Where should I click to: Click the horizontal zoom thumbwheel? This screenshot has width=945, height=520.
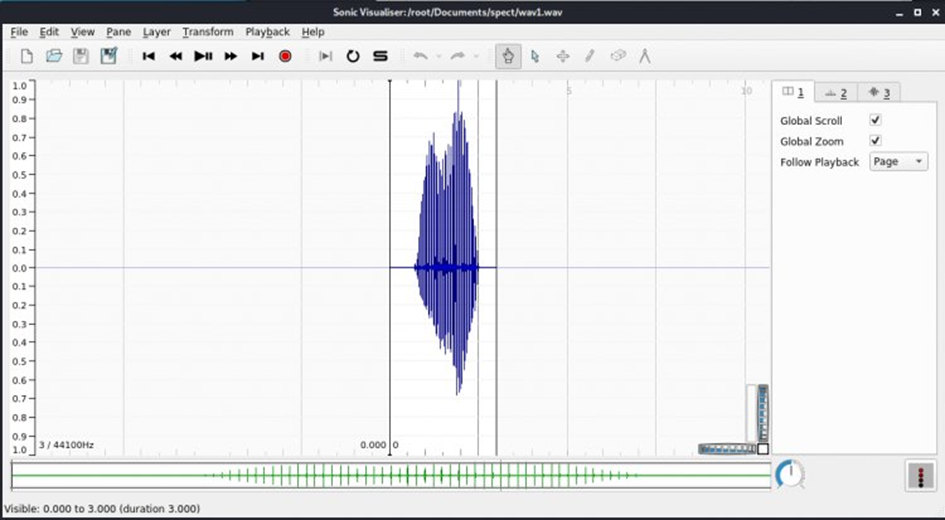(x=727, y=449)
